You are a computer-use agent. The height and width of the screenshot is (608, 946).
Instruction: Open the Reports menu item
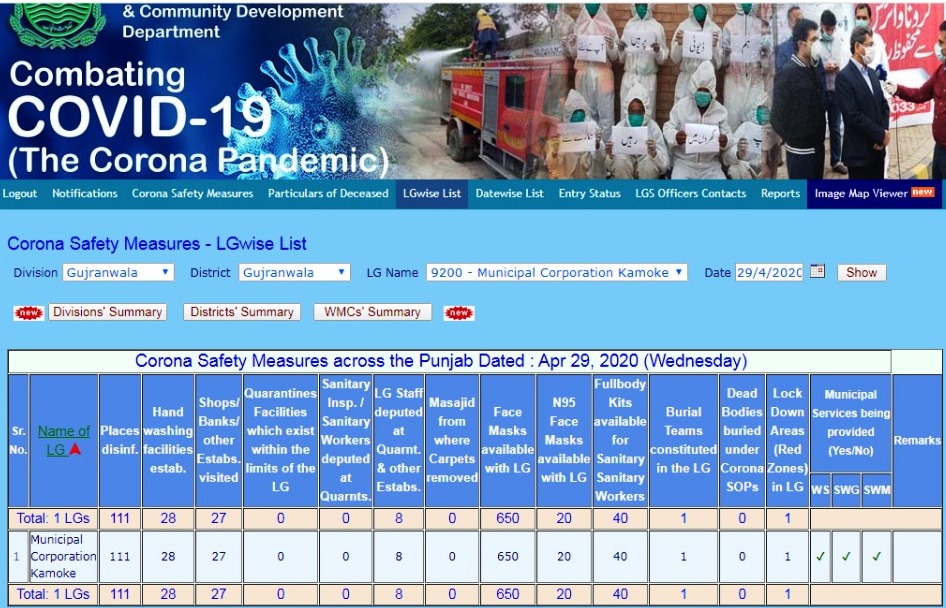(x=780, y=194)
